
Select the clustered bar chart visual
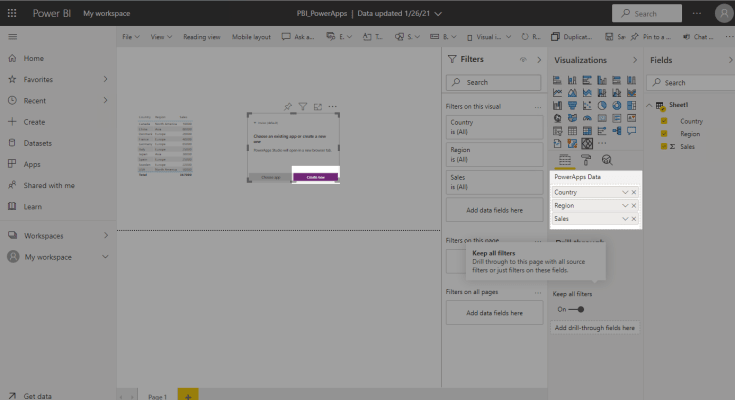[587, 80]
